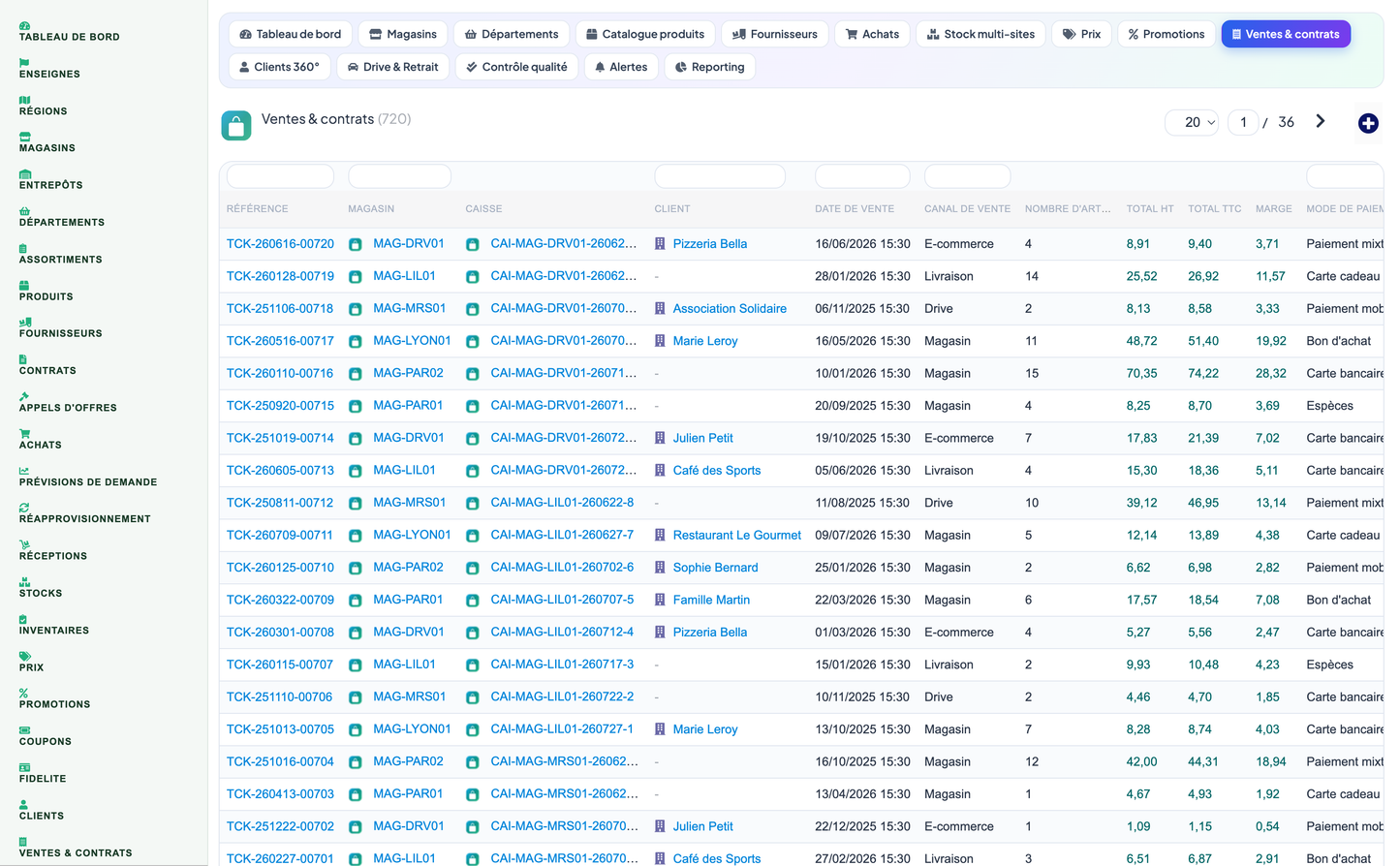Open Assortiments in the sidebar
1400x866 pixels.
[60, 254]
